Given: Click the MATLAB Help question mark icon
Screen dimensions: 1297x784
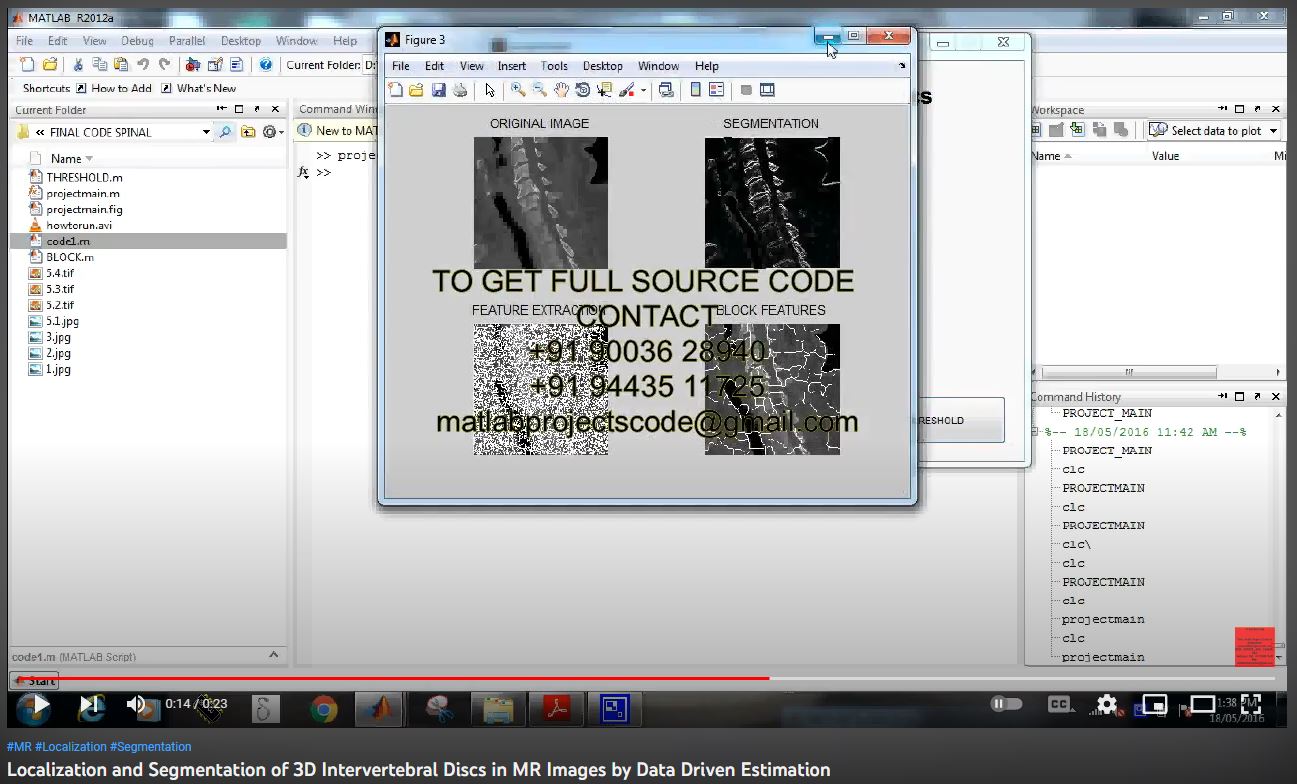Looking at the screenshot, I should (265, 65).
